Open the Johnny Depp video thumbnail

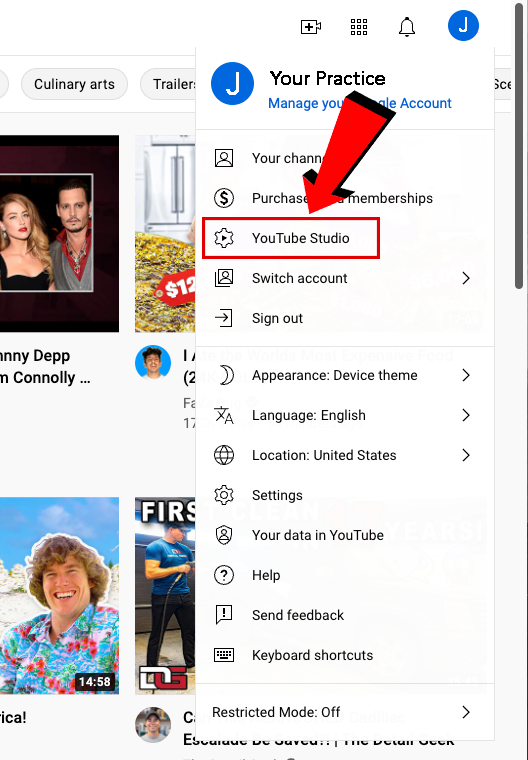[59, 234]
